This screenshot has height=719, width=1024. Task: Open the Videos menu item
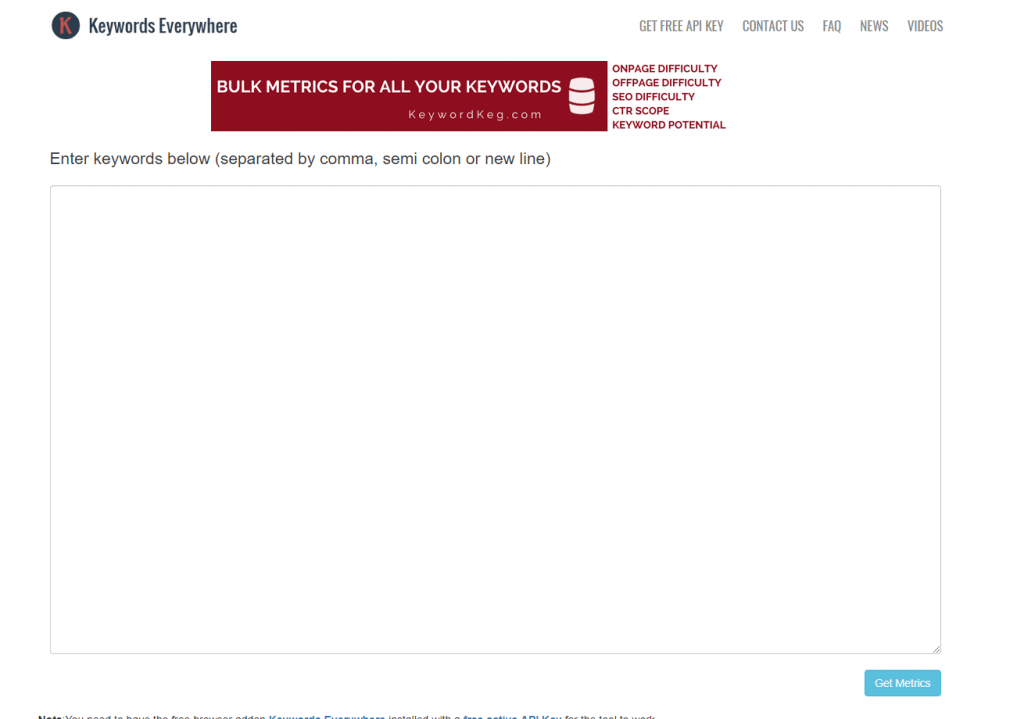[925, 26]
